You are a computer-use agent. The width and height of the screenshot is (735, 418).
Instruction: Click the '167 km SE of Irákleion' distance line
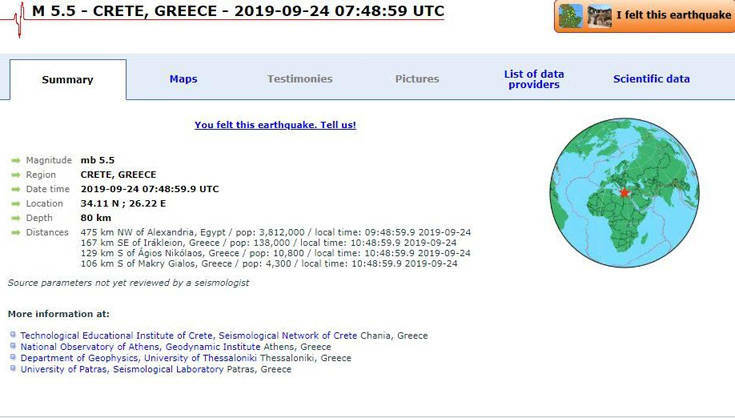pyautogui.click(x=269, y=243)
